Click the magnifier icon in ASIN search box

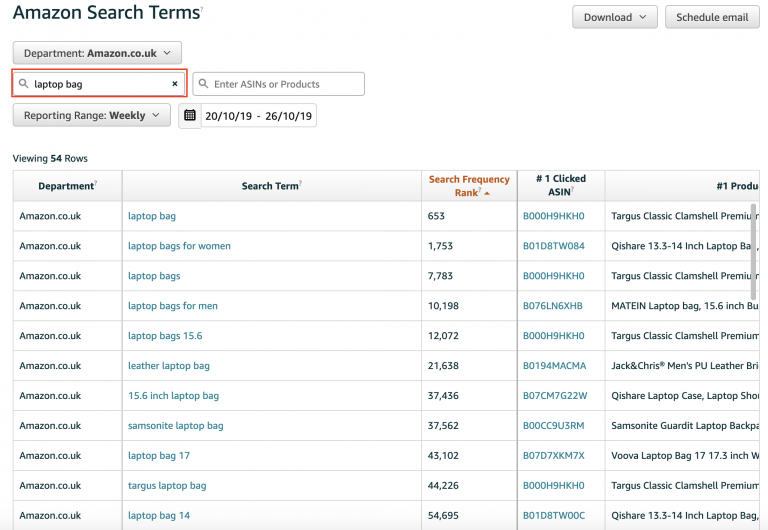203,84
